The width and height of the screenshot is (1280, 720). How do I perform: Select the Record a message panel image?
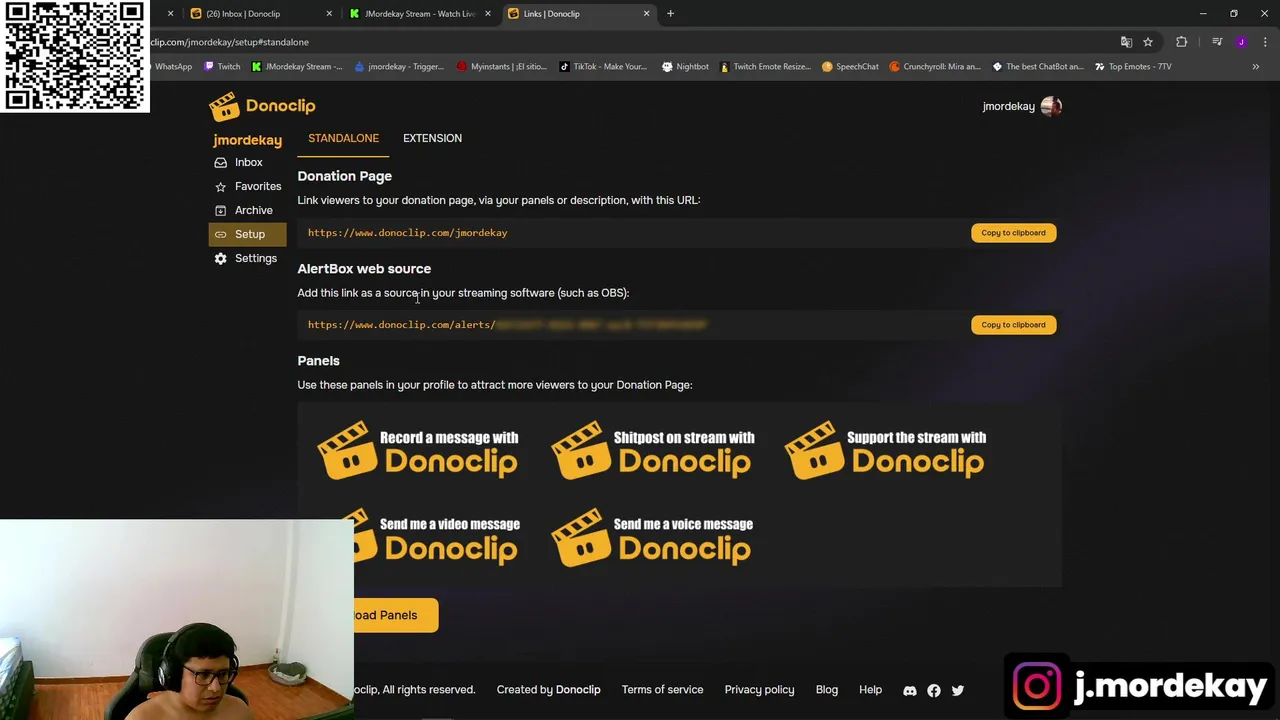click(x=418, y=451)
